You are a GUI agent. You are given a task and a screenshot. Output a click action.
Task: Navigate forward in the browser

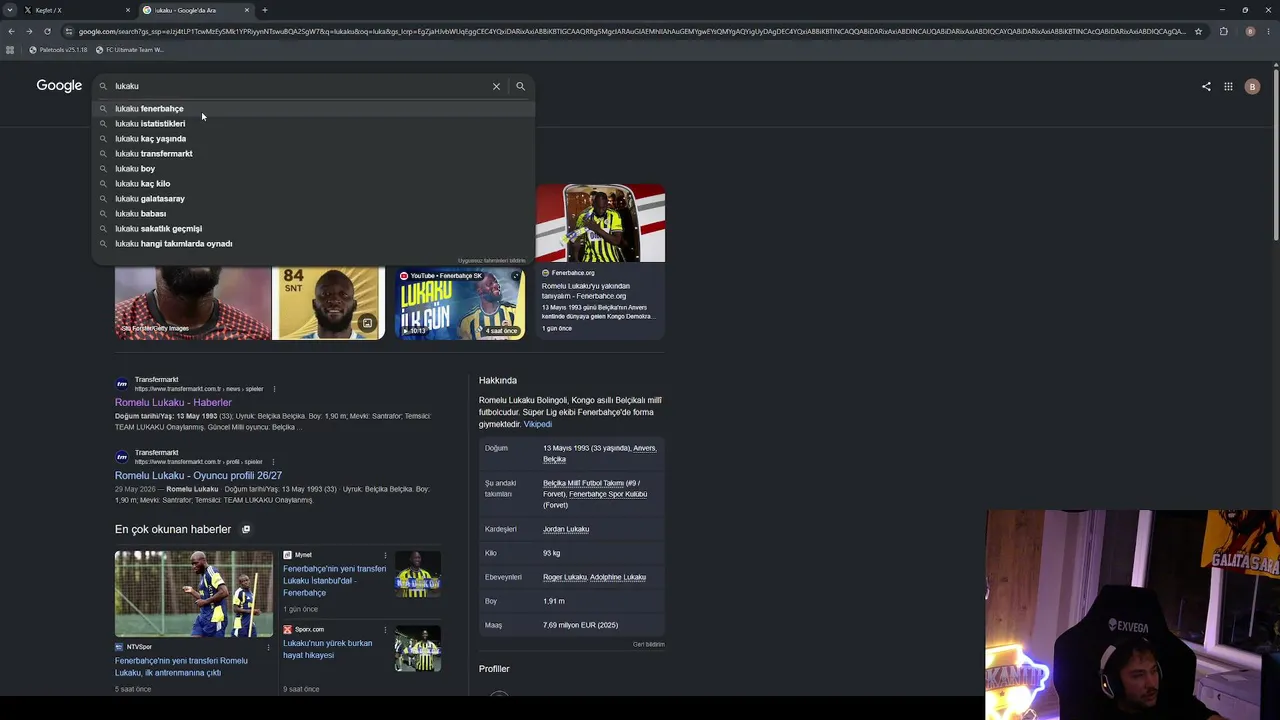pos(29,31)
